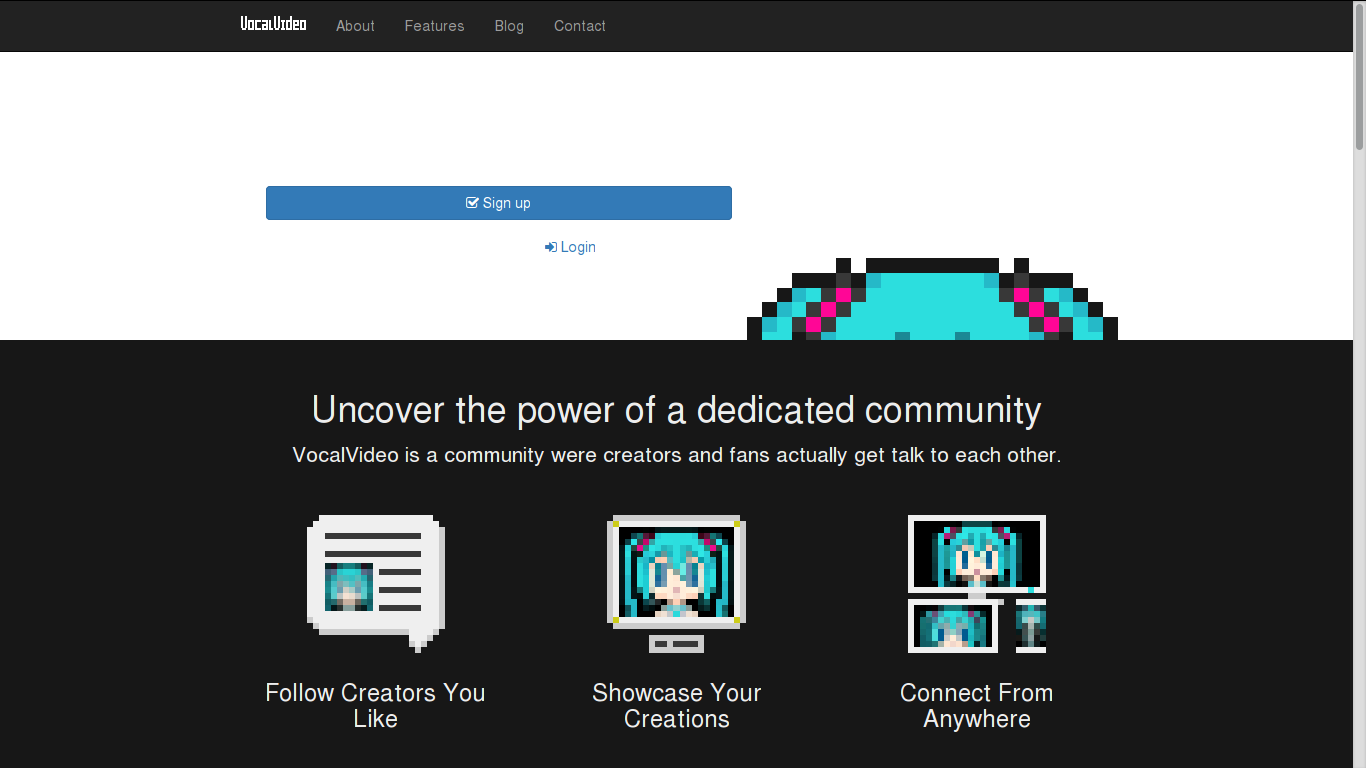Click the page's vertical scrollbar thumb
Viewport: 1366px width, 768px height.
click(1360, 76)
